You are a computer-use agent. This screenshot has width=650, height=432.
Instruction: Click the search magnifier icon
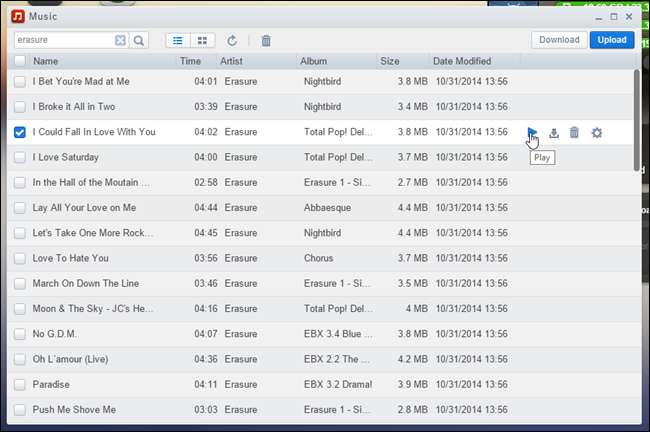139,40
